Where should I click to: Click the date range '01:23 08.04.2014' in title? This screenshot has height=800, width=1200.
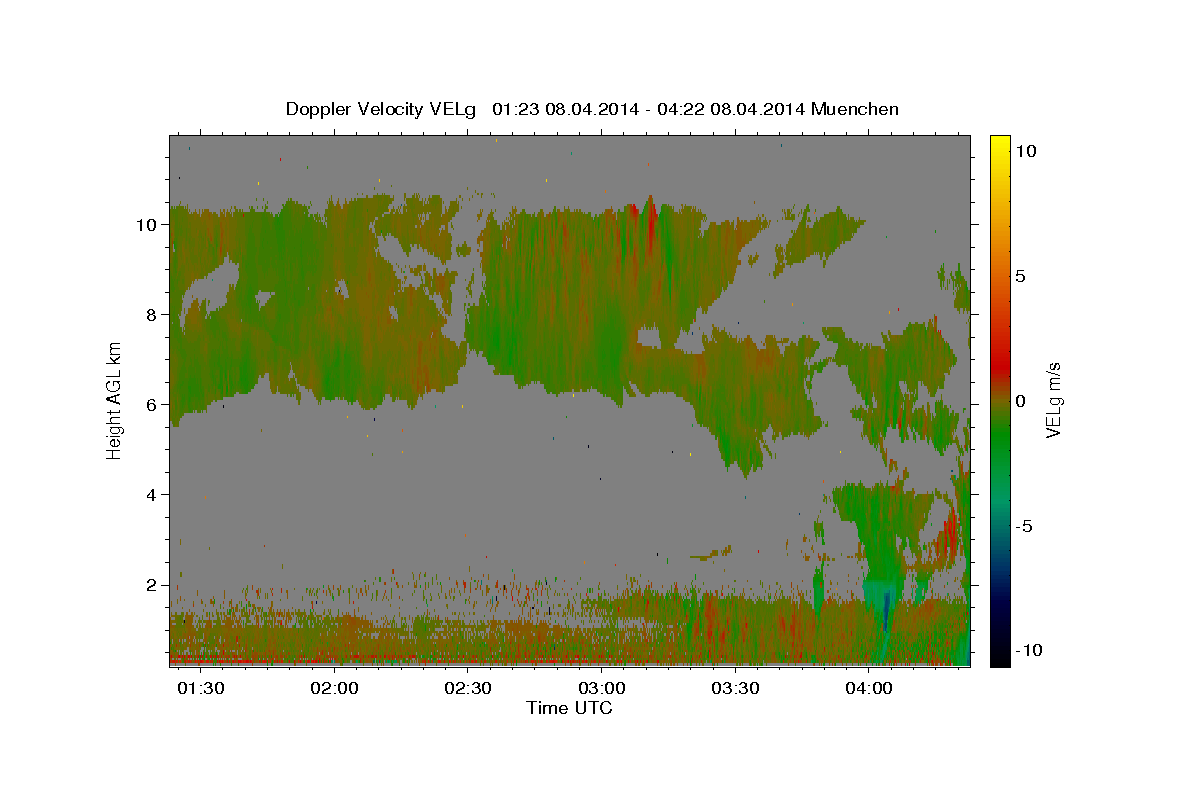[x=565, y=109]
